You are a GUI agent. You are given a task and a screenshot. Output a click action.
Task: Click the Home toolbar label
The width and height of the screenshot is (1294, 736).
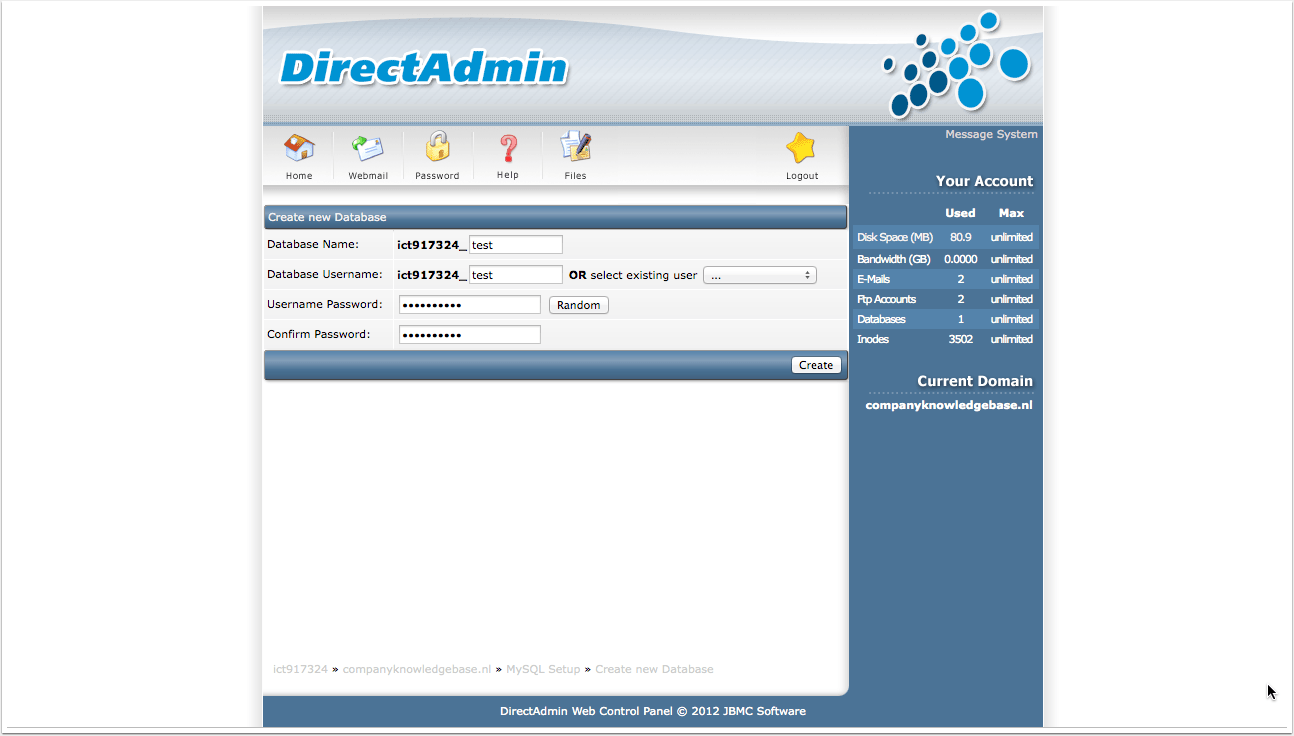(299, 176)
